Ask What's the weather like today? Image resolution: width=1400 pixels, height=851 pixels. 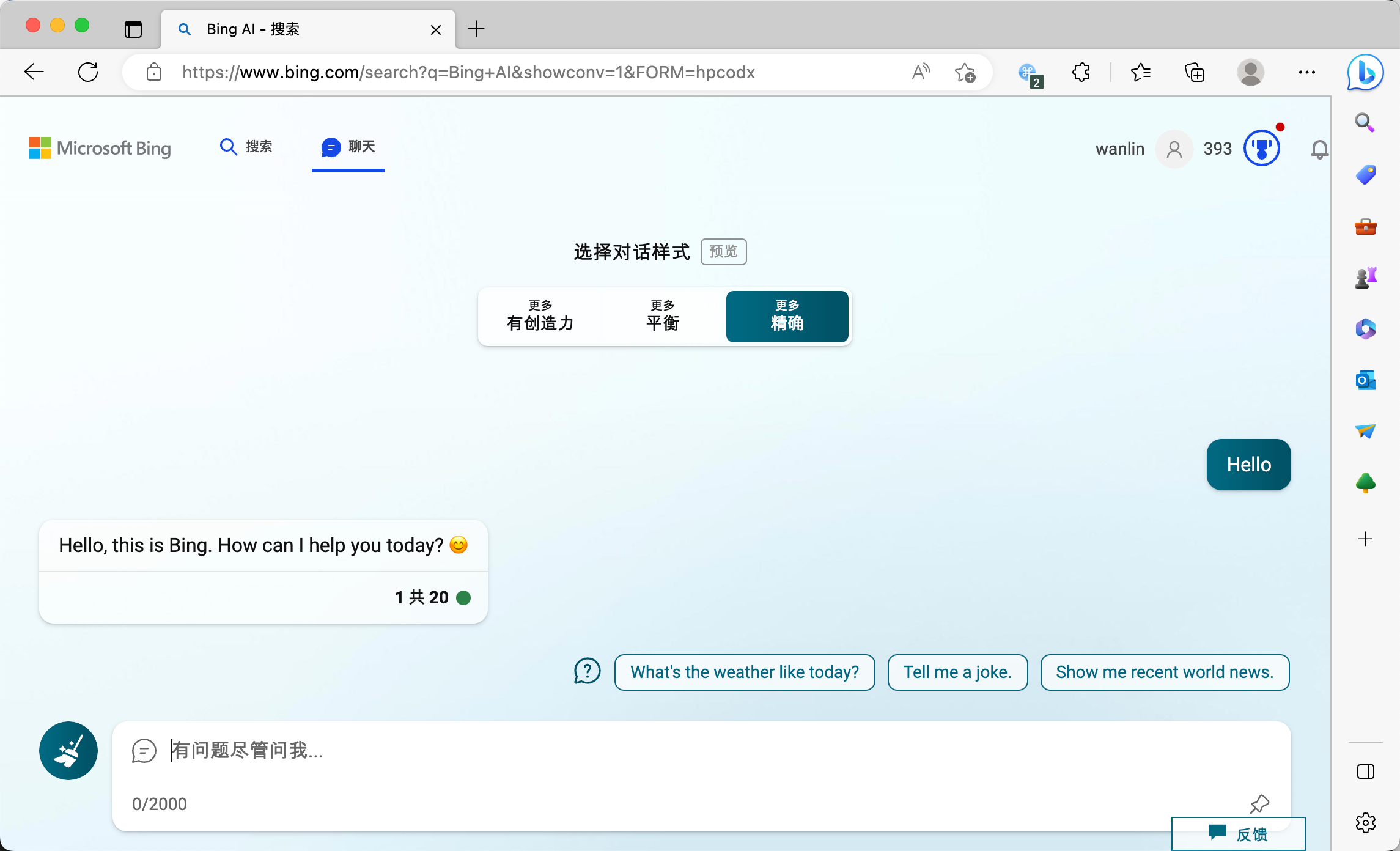pyautogui.click(x=745, y=672)
